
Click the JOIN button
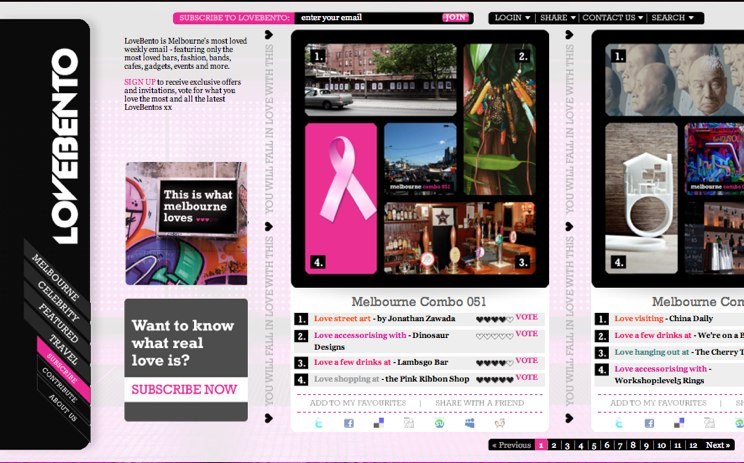(456, 18)
